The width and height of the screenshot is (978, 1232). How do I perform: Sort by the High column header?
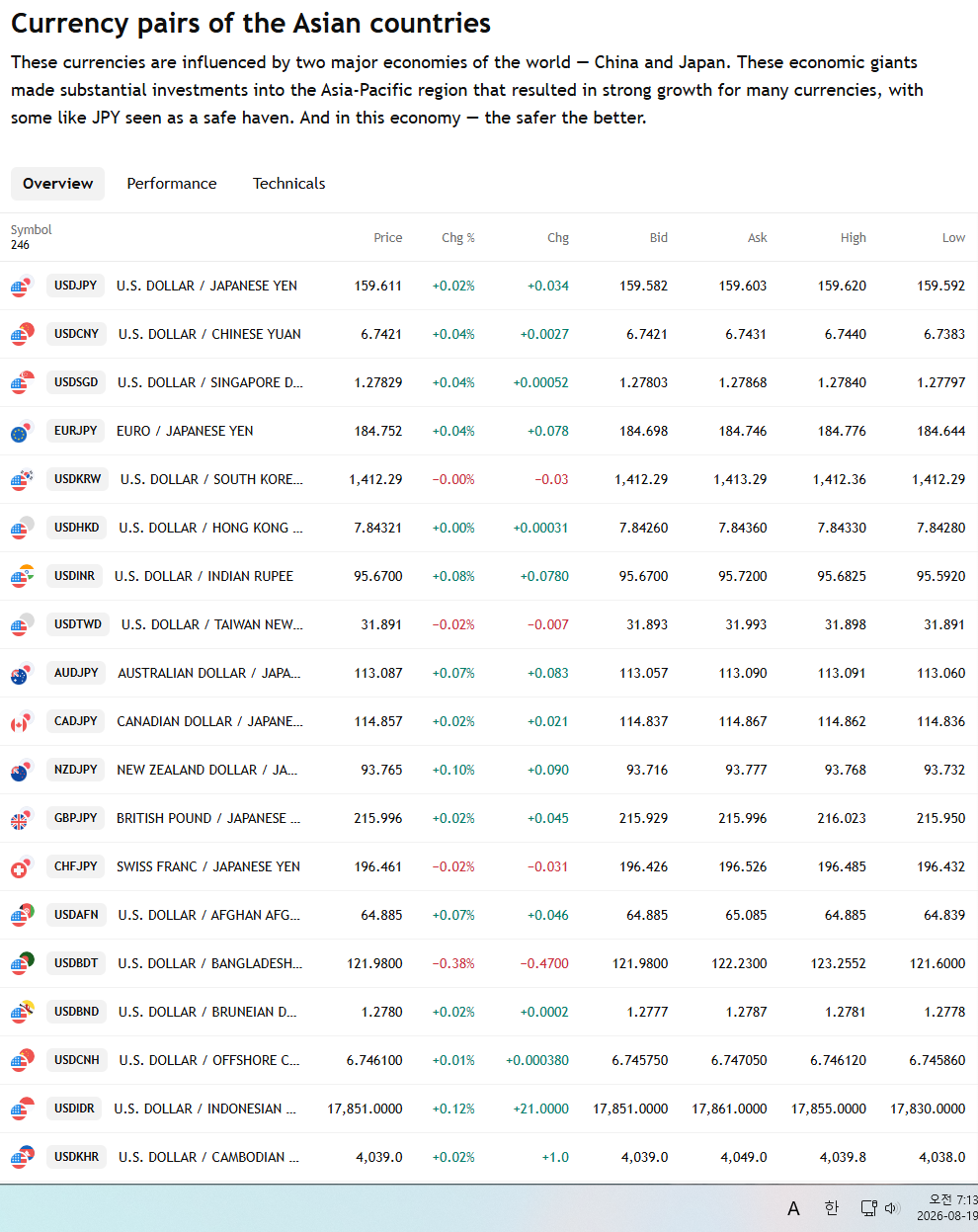coord(854,238)
